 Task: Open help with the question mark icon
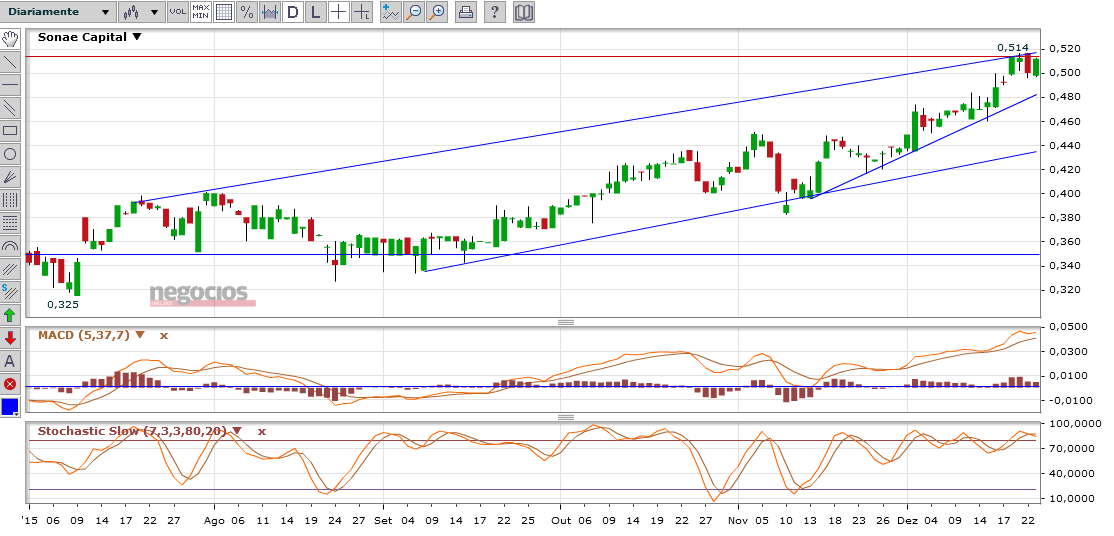(x=495, y=12)
